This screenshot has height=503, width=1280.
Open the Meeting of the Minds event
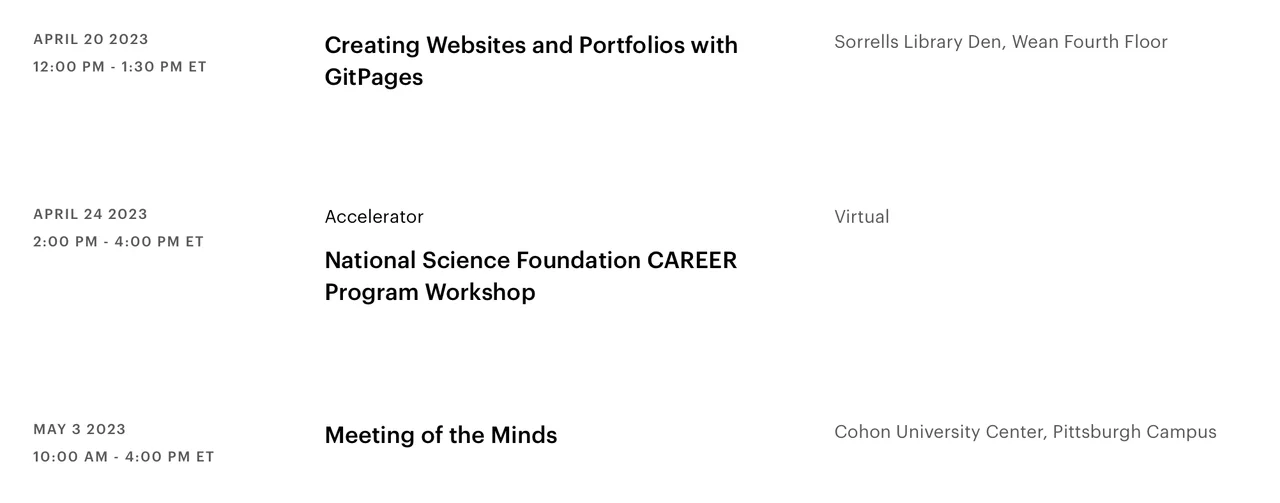pyautogui.click(x=440, y=435)
